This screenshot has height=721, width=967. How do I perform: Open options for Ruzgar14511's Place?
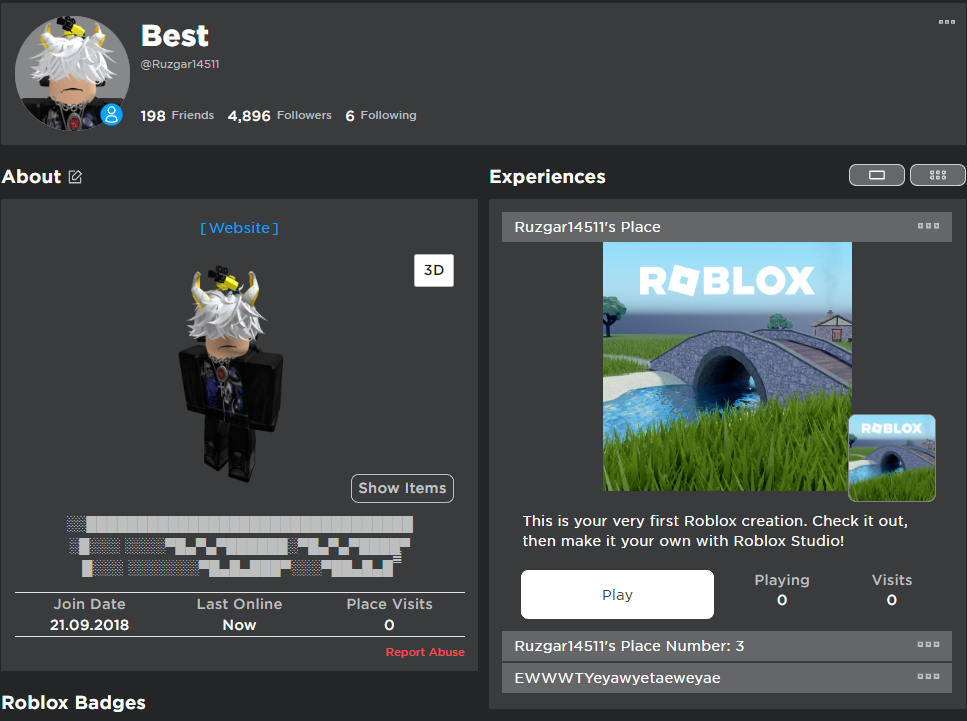pyautogui.click(x=928, y=226)
